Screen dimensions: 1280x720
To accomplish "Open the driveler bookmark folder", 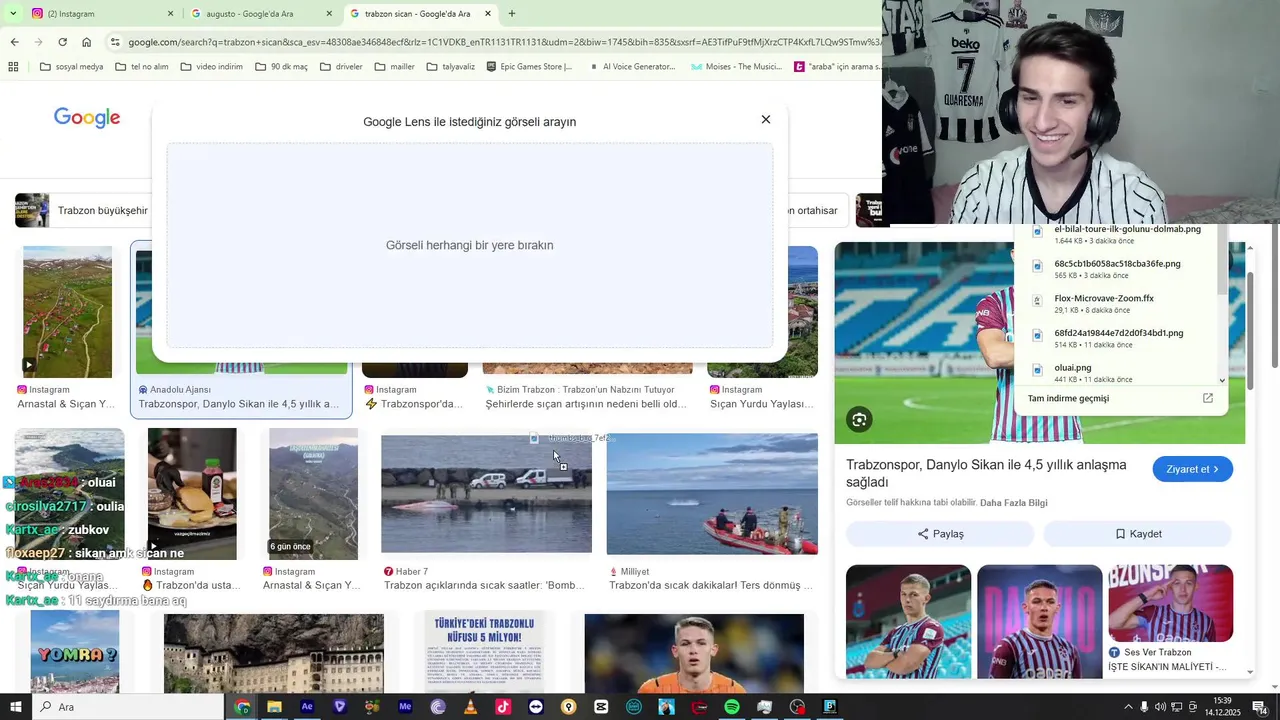I will [x=341, y=67].
